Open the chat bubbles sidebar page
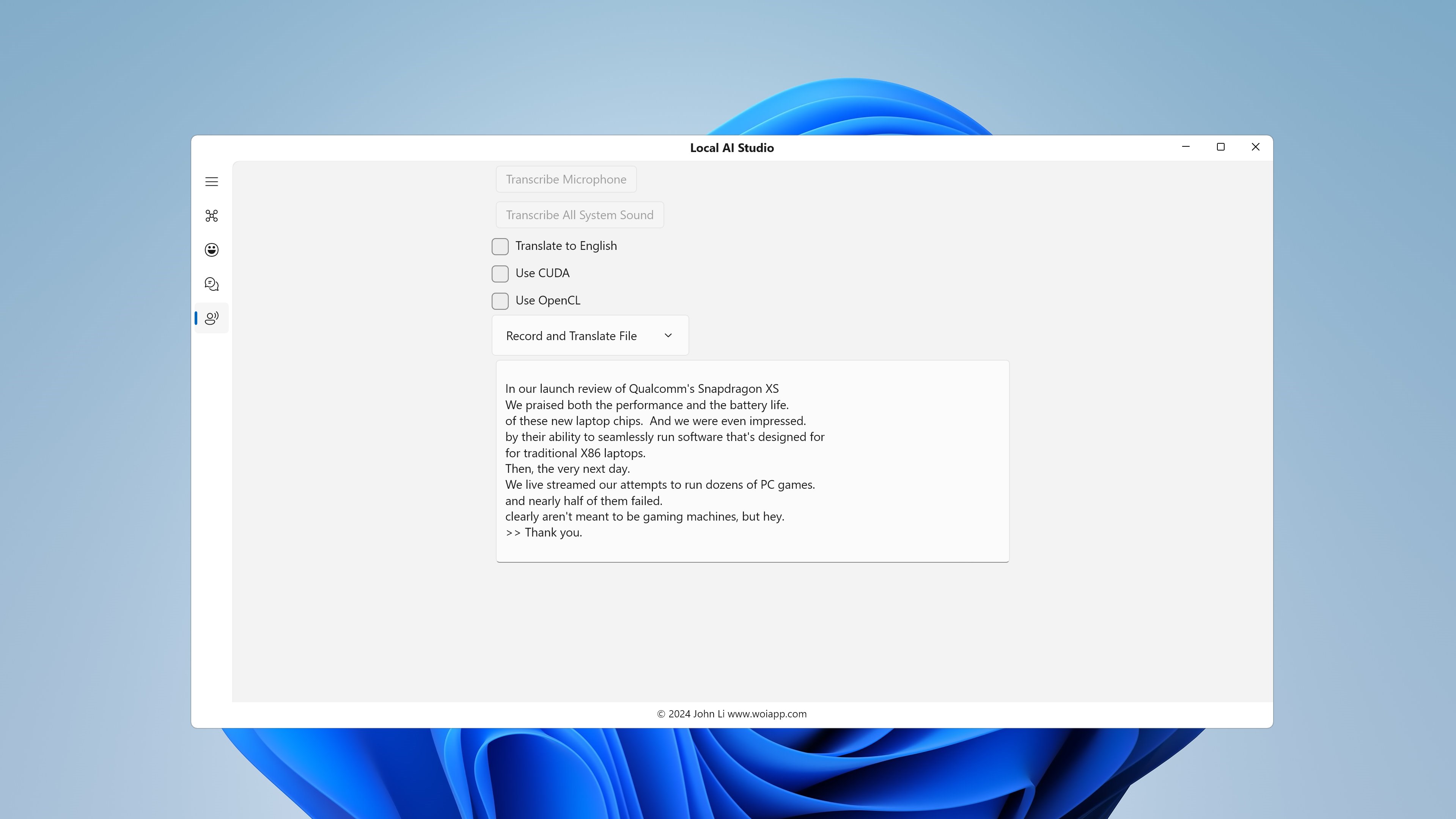The image size is (1456, 819). [x=211, y=284]
